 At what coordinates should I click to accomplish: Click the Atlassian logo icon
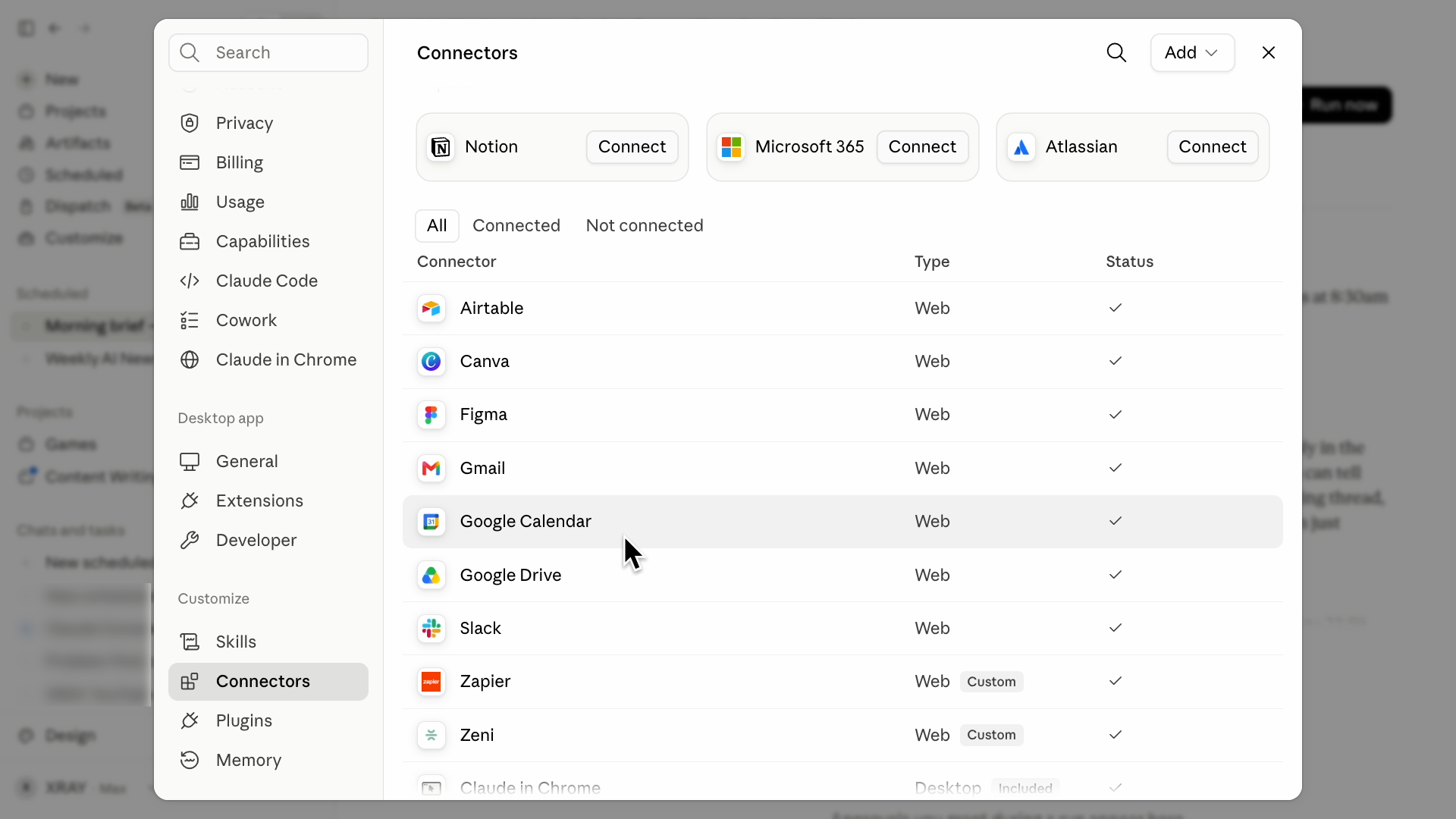pos(1021,147)
